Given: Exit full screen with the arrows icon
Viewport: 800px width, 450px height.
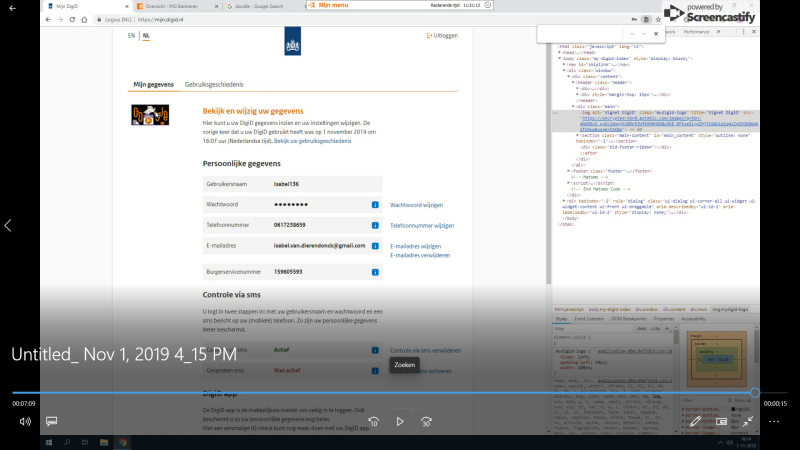Looking at the screenshot, I should pos(747,421).
